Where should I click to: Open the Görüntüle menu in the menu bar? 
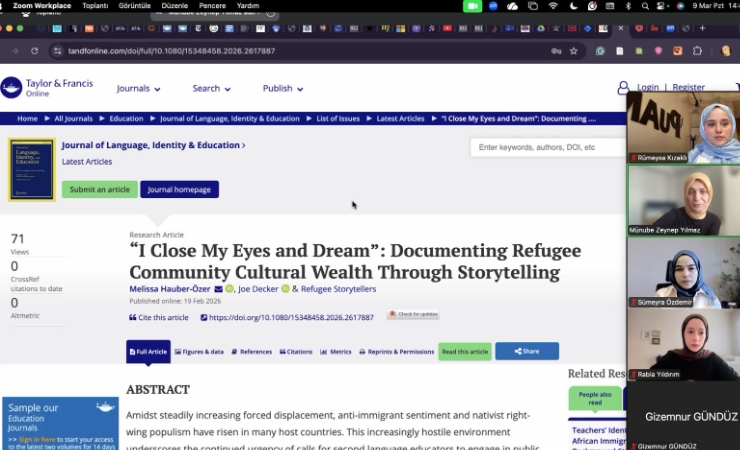click(133, 5)
